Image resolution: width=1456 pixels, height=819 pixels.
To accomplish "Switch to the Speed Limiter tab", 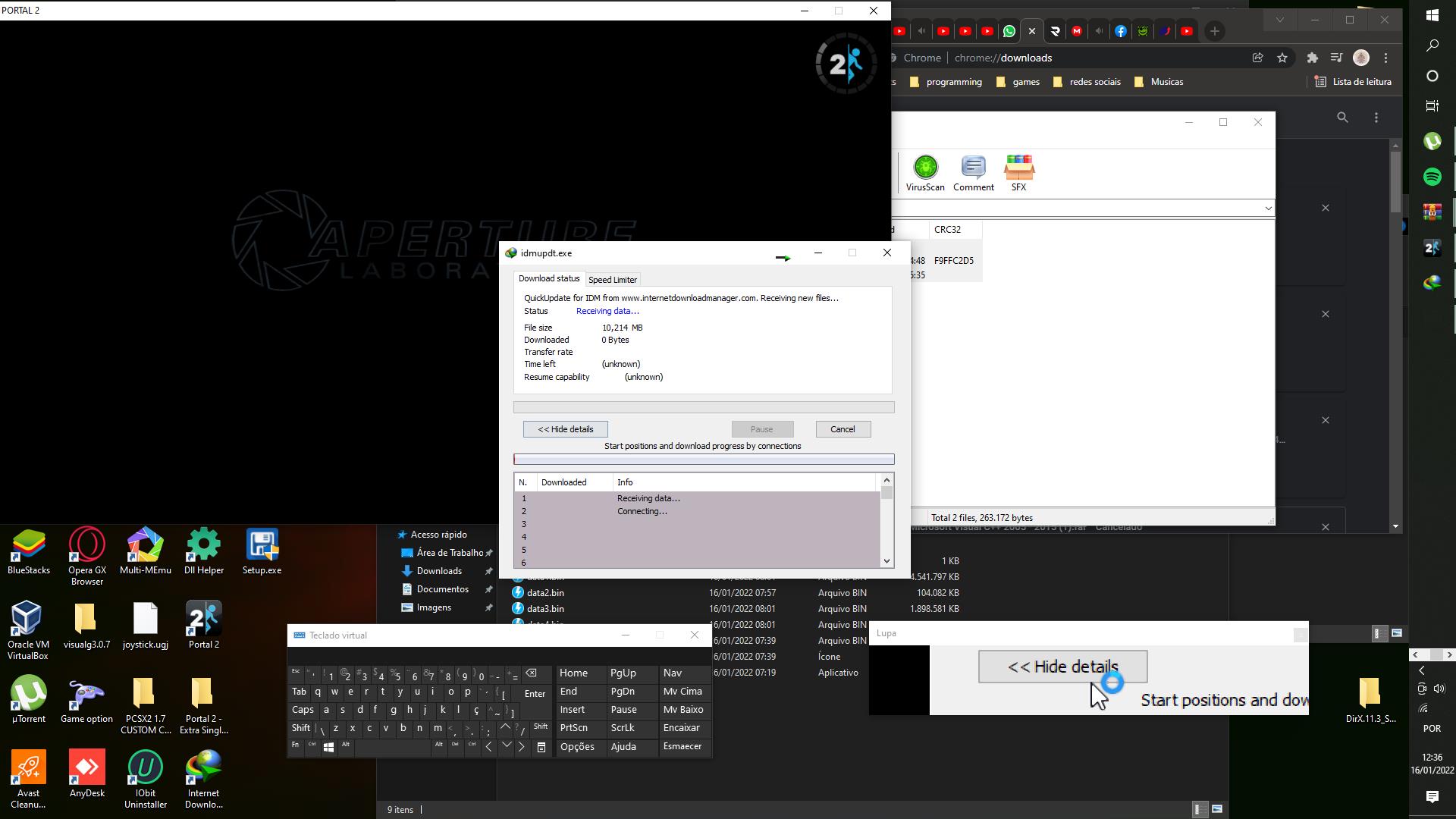I will tap(613, 280).
